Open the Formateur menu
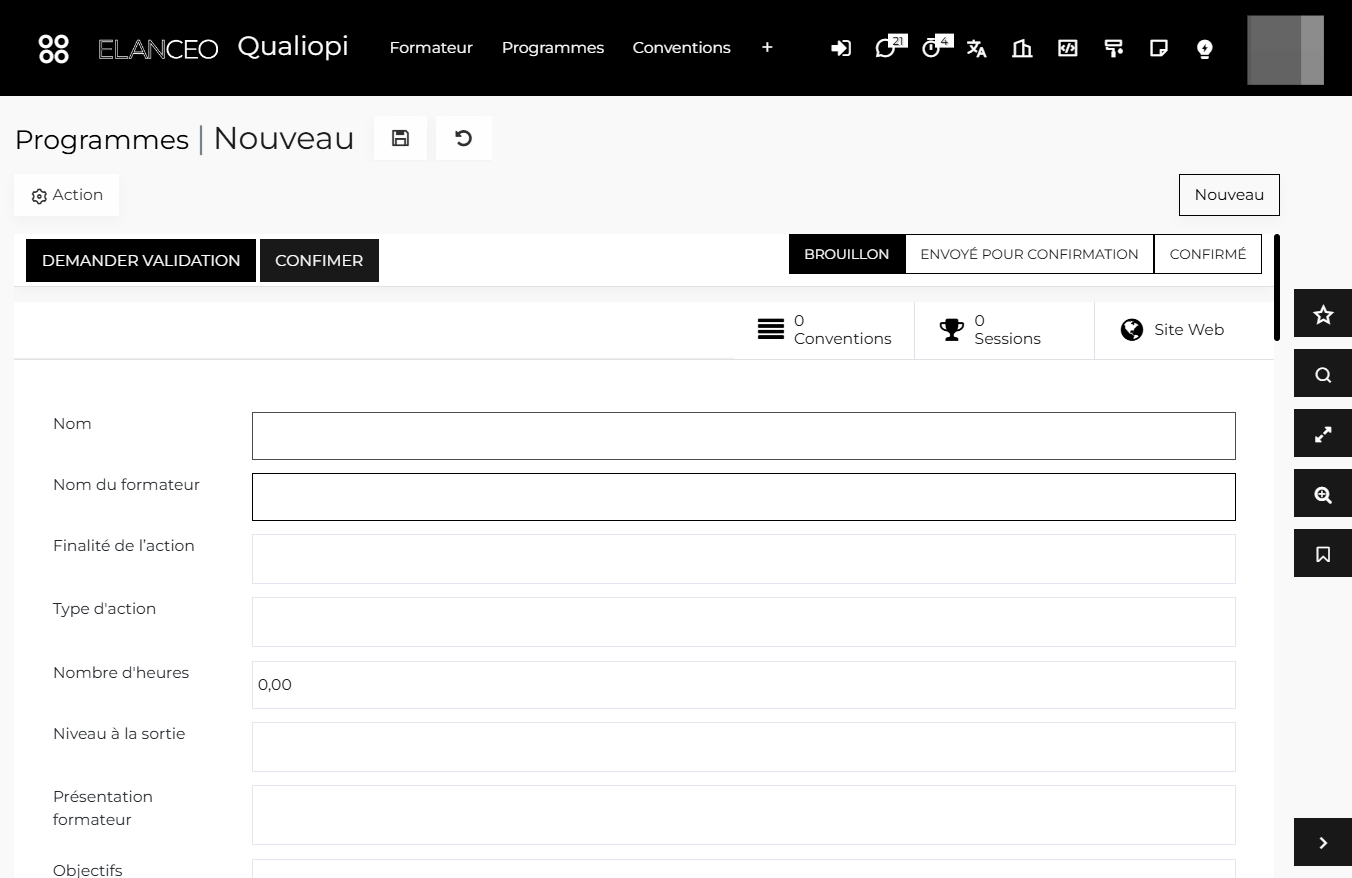1352x878 pixels. (x=431, y=47)
